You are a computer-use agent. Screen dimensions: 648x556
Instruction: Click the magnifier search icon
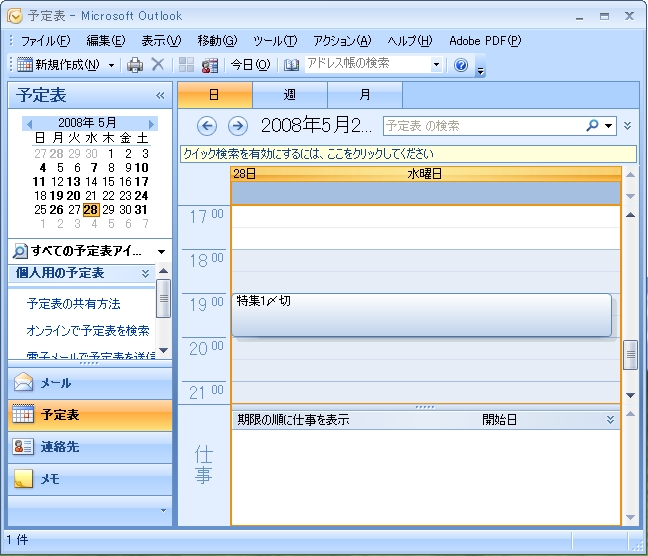[x=592, y=125]
